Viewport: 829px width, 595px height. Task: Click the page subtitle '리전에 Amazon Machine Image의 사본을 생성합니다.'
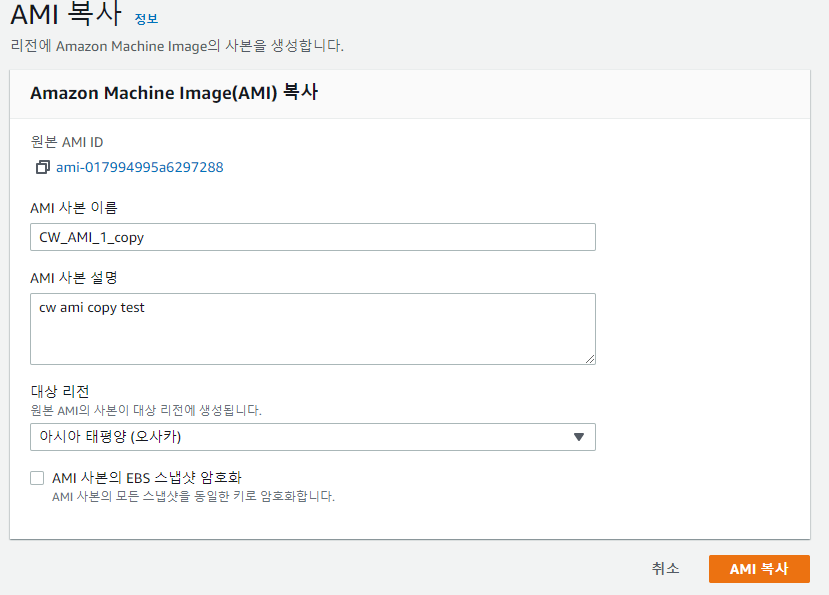pos(177,46)
